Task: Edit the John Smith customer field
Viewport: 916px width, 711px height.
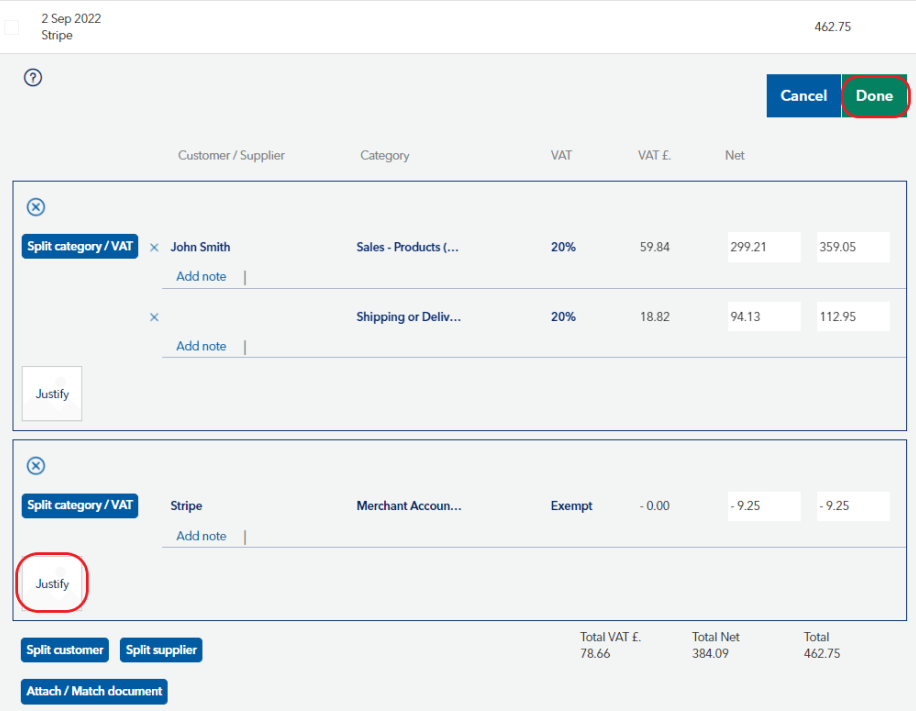Action: click(x=200, y=247)
